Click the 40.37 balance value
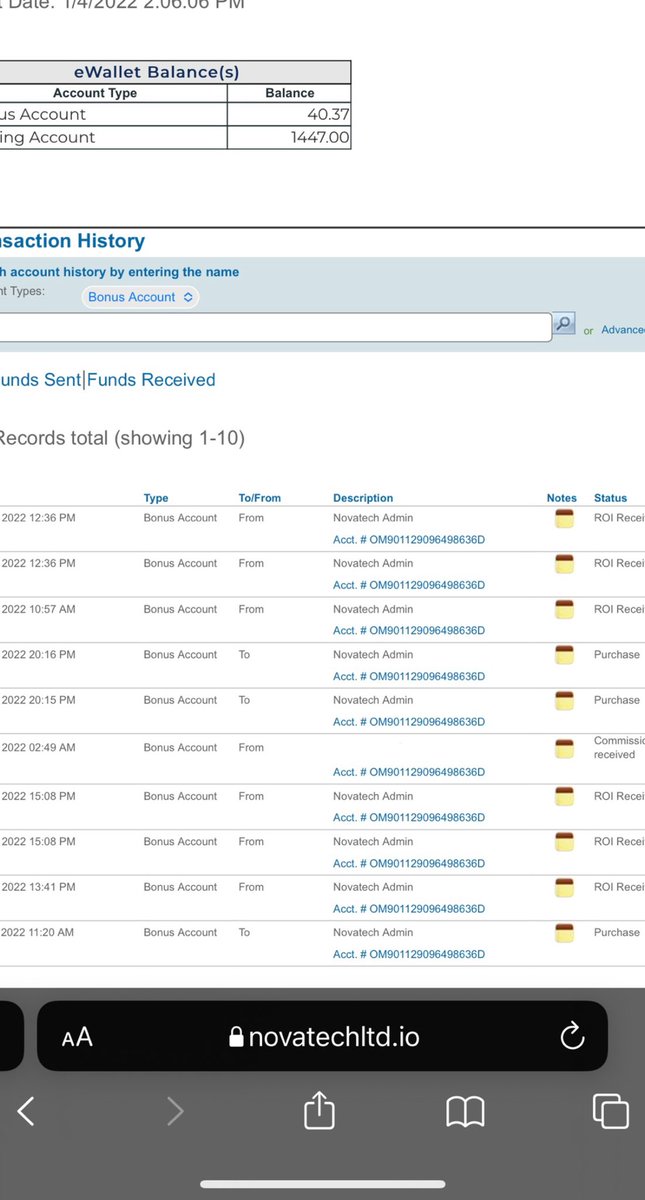645x1200 pixels. click(x=328, y=115)
